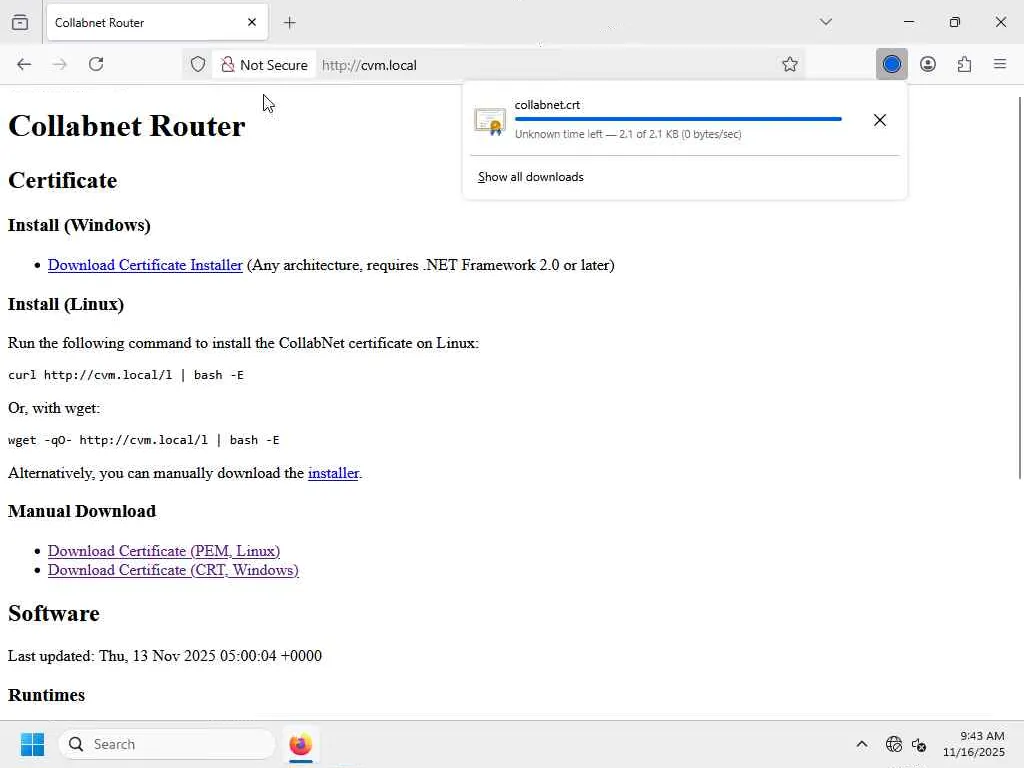Download Certificate (CRT, Windows)
The width and height of the screenshot is (1024, 768).
pyautogui.click(x=173, y=570)
